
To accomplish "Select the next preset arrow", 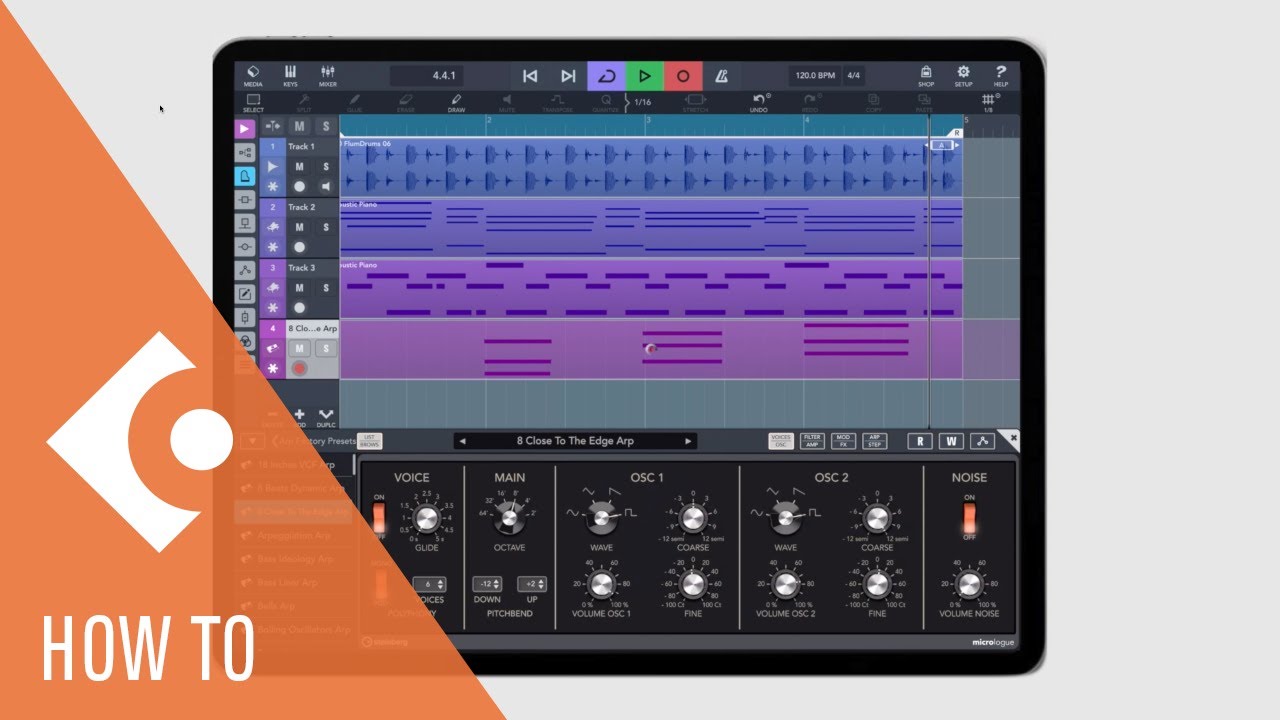I will click(688, 441).
